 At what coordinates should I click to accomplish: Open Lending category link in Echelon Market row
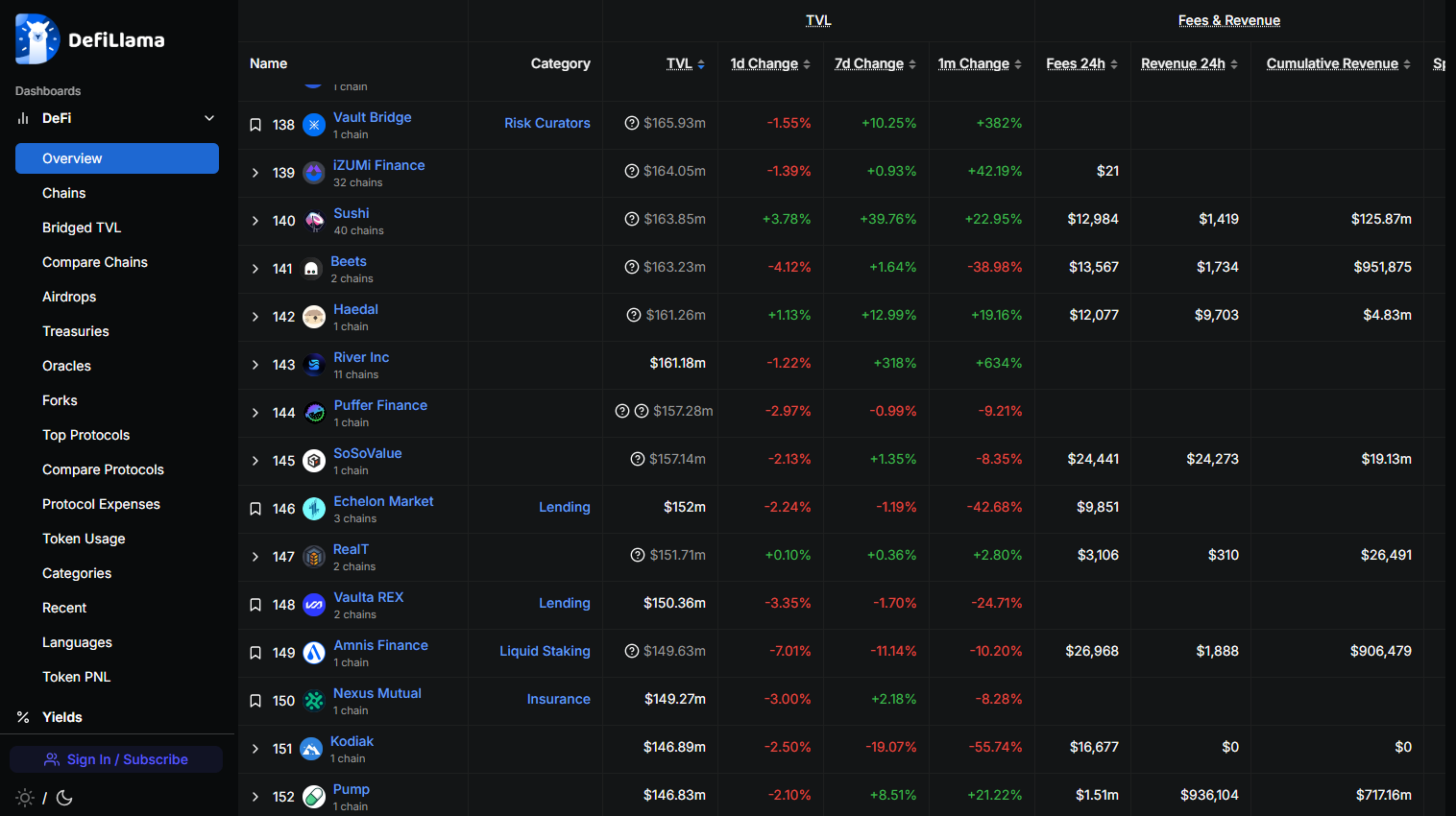coord(565,507)
